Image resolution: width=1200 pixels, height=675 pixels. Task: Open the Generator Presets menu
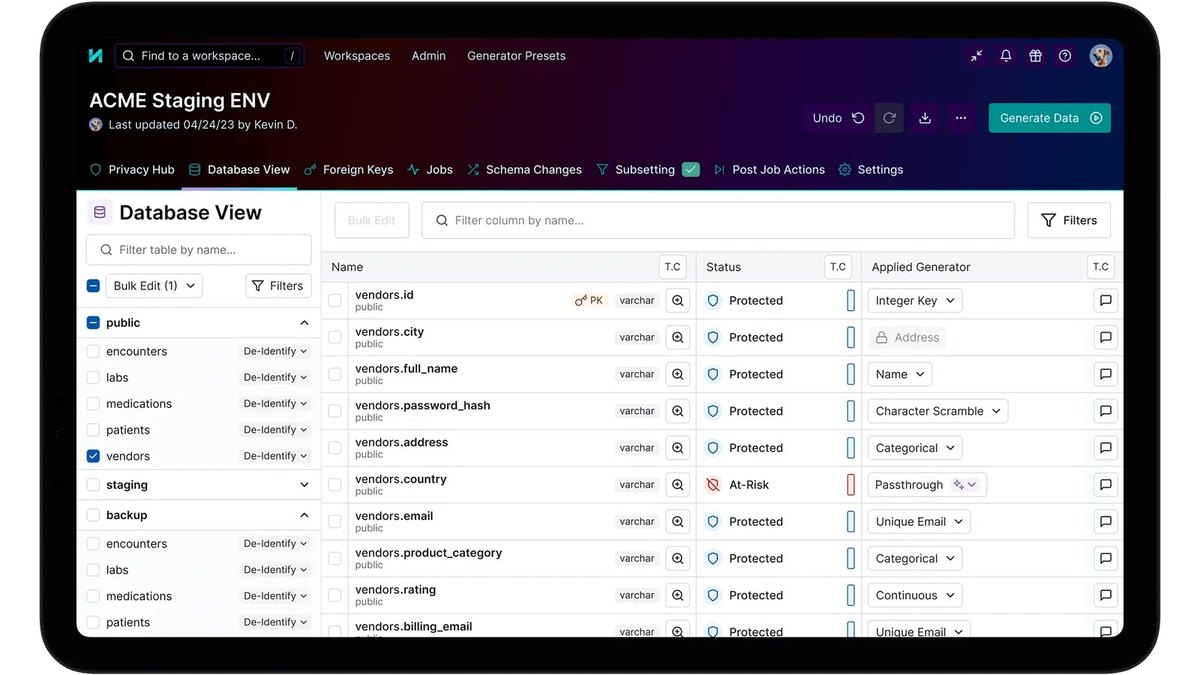(516, 56)
